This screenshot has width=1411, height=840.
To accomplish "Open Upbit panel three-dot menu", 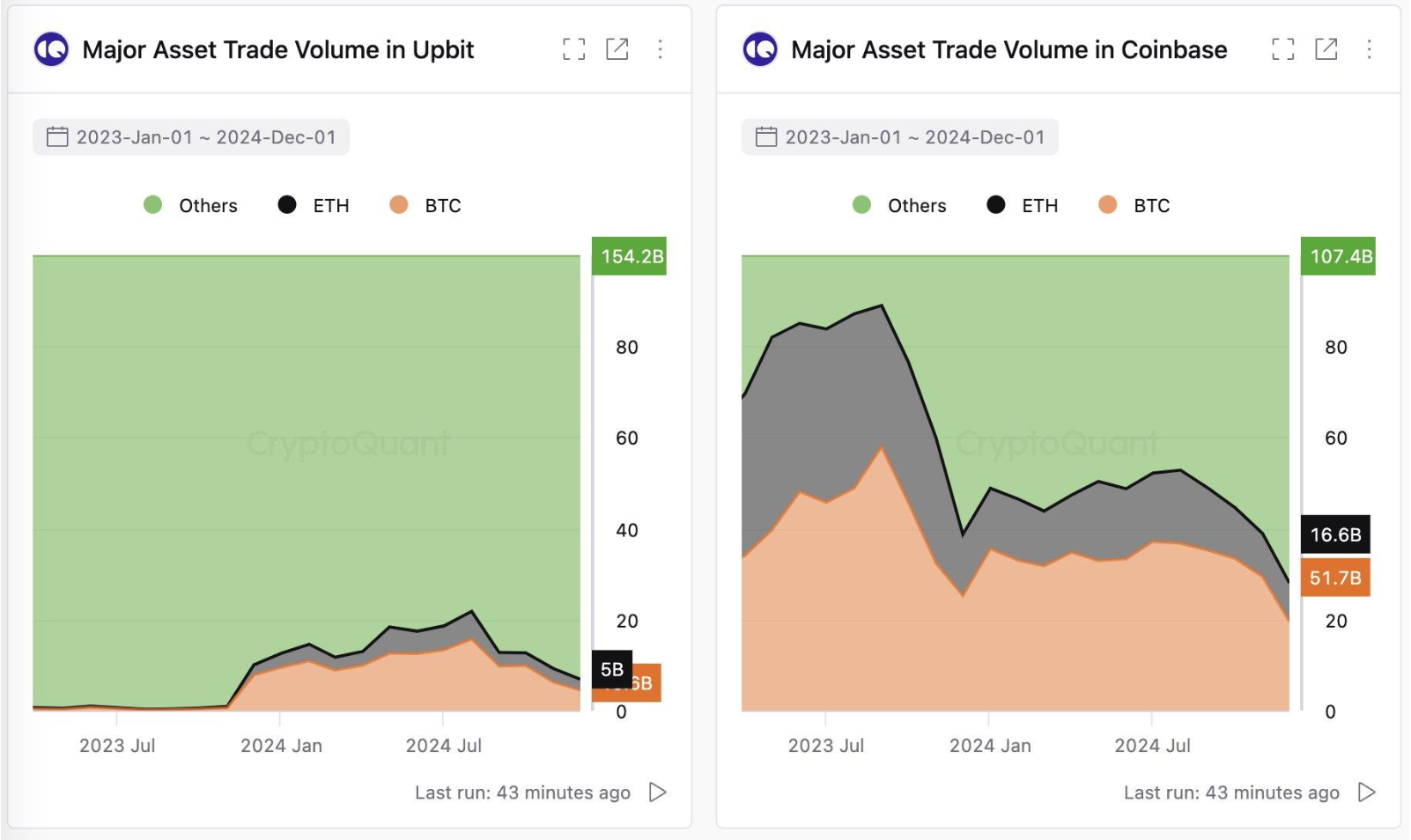I will coord(660,49).
